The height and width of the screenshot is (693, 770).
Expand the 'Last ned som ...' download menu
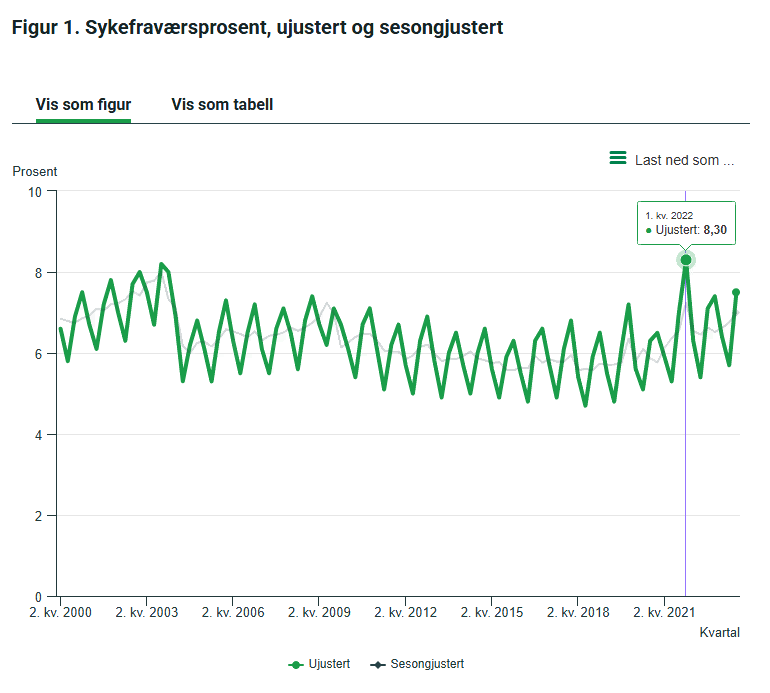684,160
